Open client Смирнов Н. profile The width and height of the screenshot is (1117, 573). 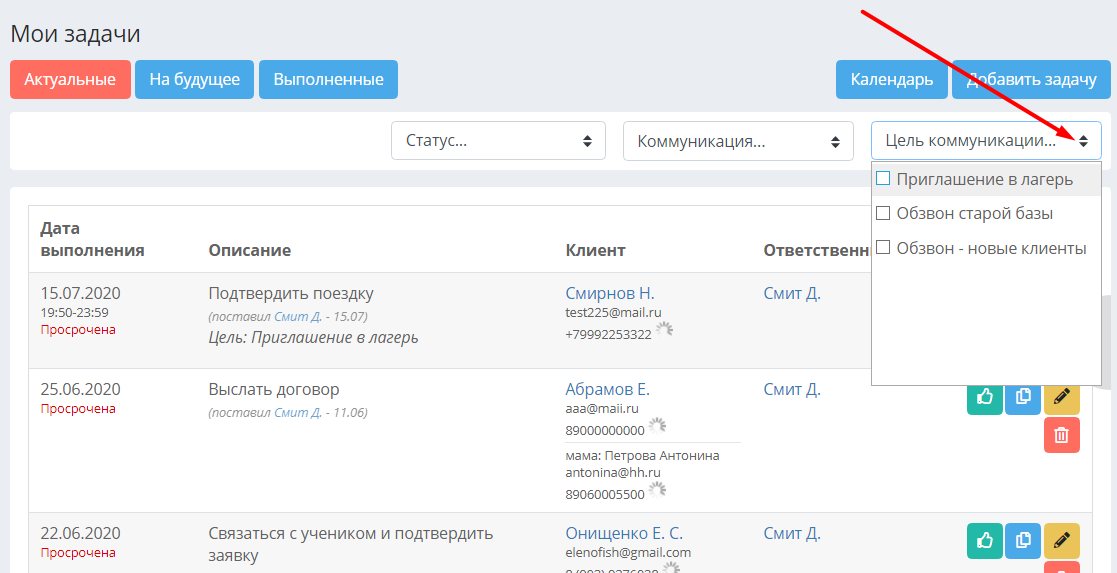[610, 293]
